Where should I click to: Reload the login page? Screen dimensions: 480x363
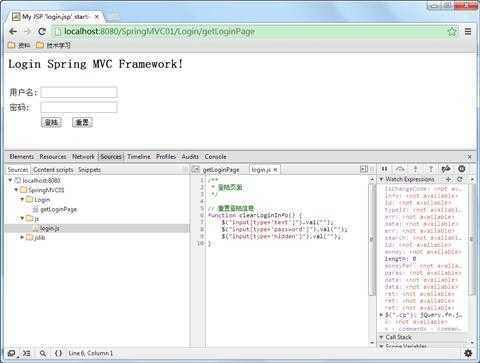coord(42,32)
